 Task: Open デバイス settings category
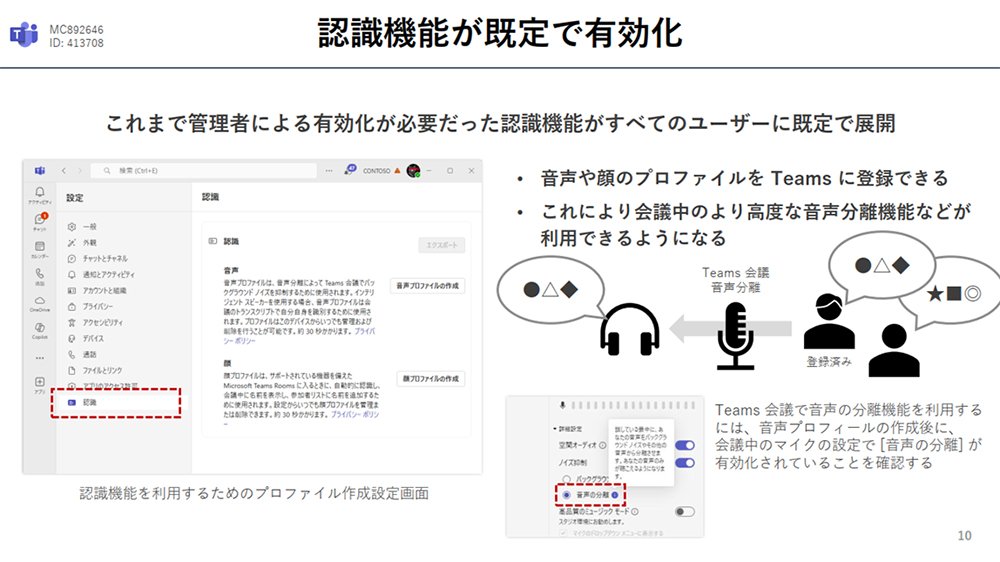pos(85,338)
